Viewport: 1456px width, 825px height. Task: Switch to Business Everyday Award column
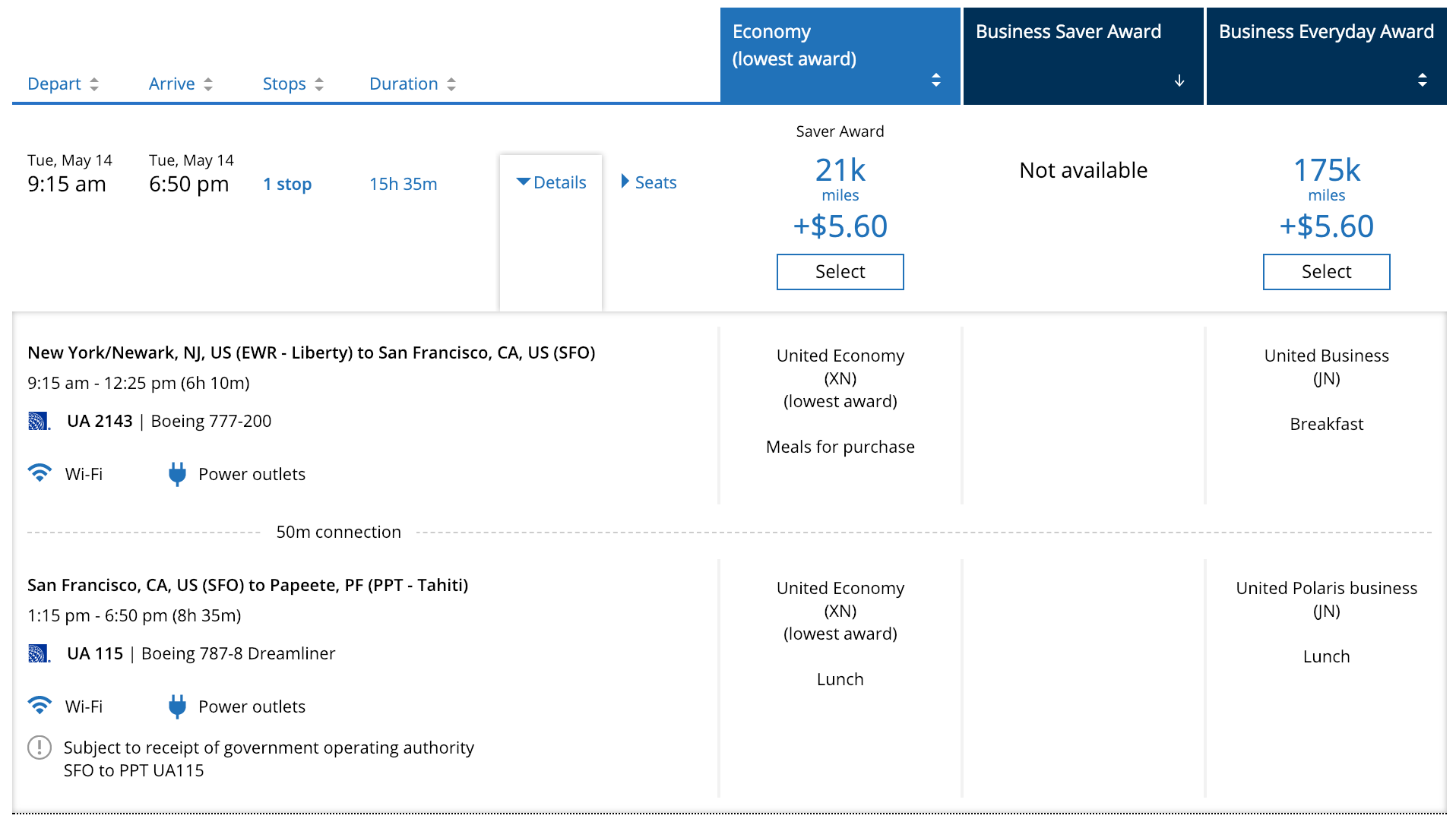coord(1325,32)
